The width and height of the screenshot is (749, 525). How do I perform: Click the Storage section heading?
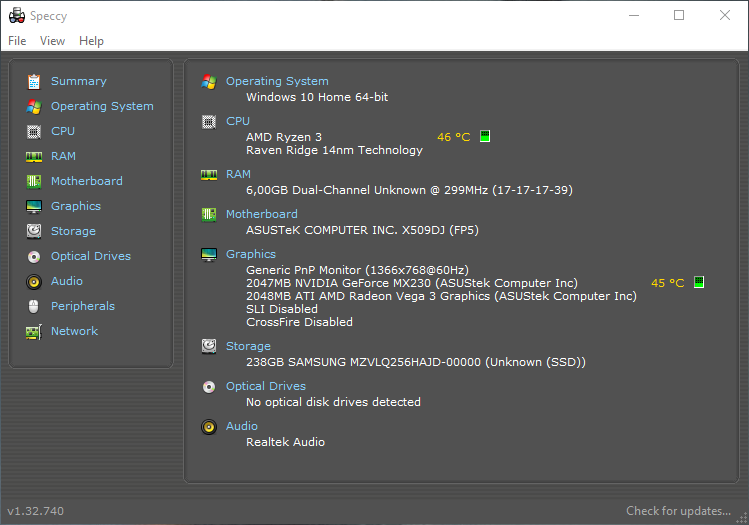point(248,346)
